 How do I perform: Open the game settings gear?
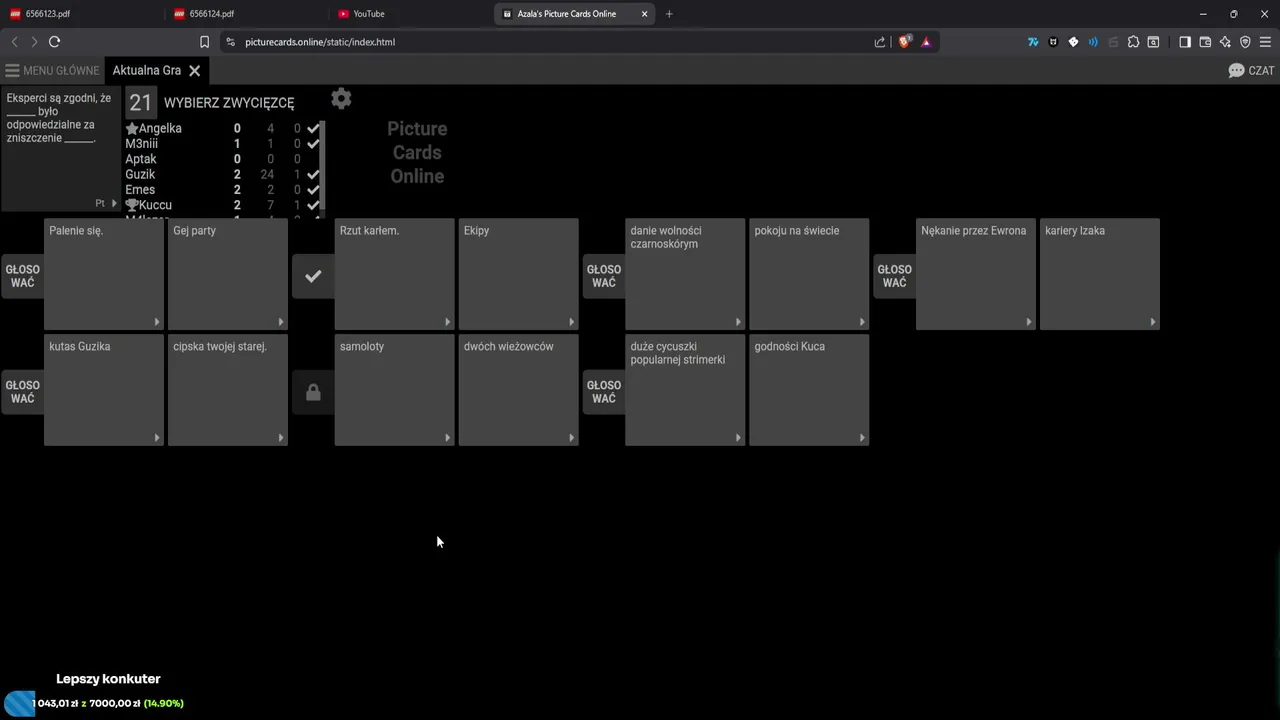341,98
